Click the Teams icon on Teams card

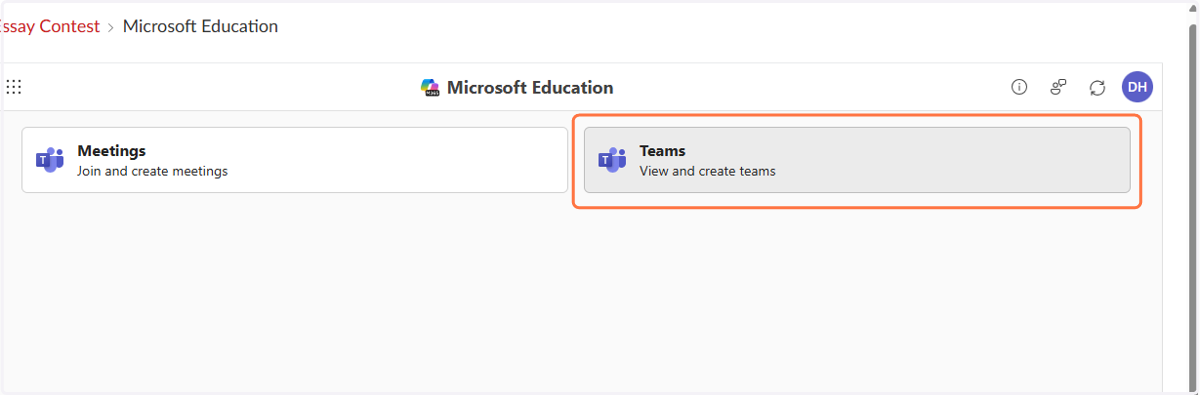click(612, 159)
